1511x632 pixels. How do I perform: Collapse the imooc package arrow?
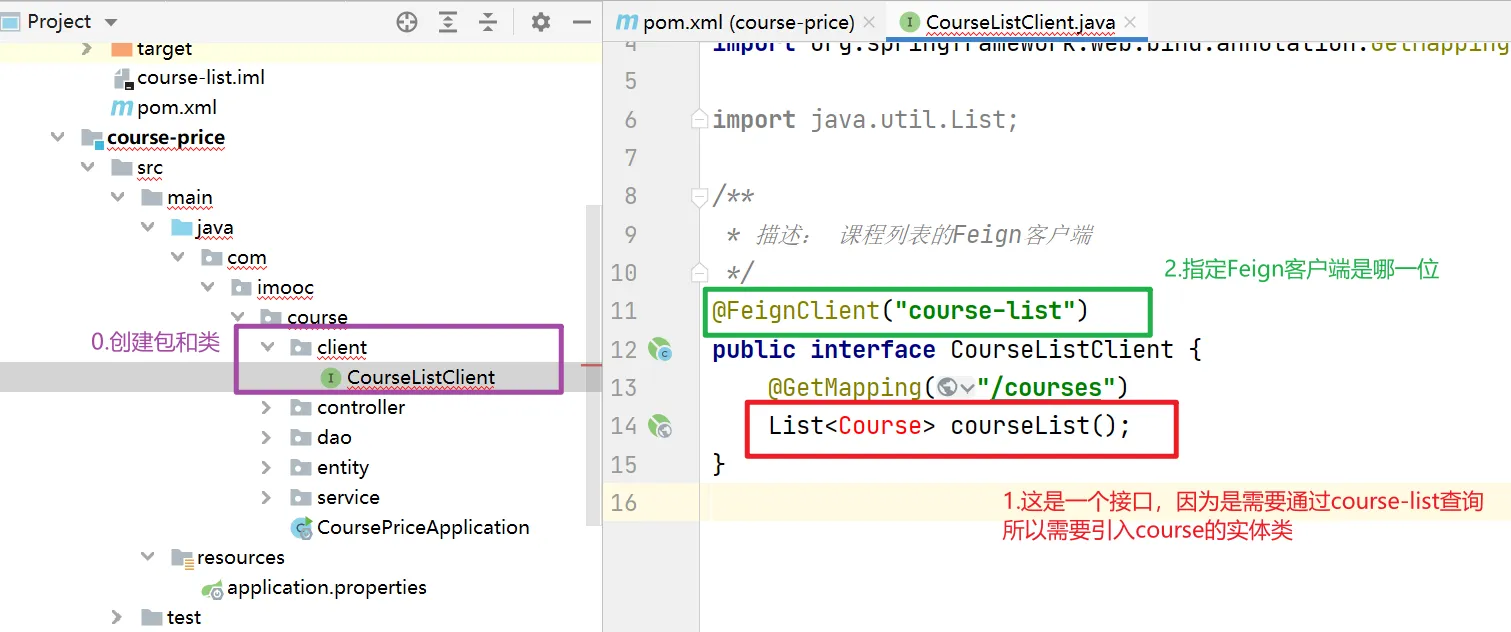(x=208, y=287)
